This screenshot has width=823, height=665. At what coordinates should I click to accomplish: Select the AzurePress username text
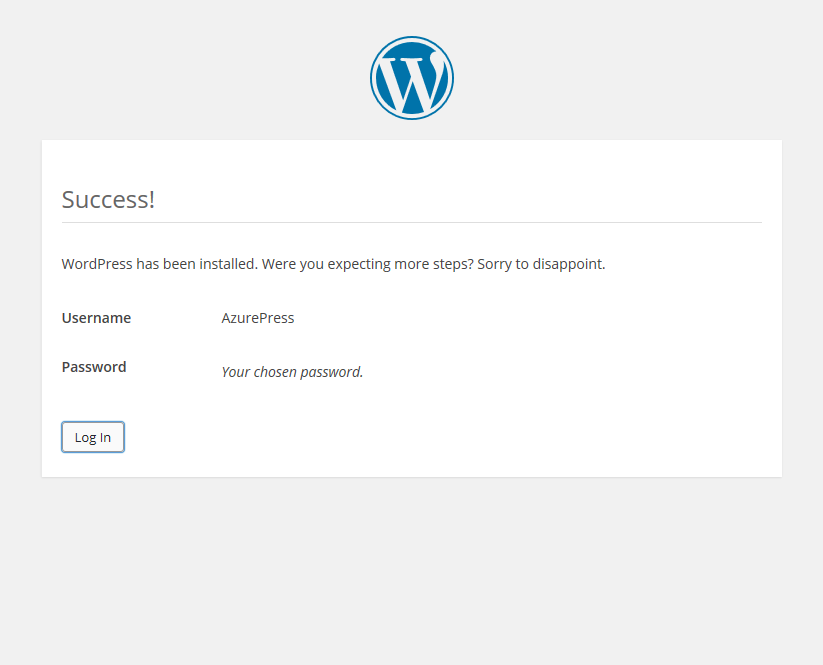pyautogui.click(x=258, y=318)
